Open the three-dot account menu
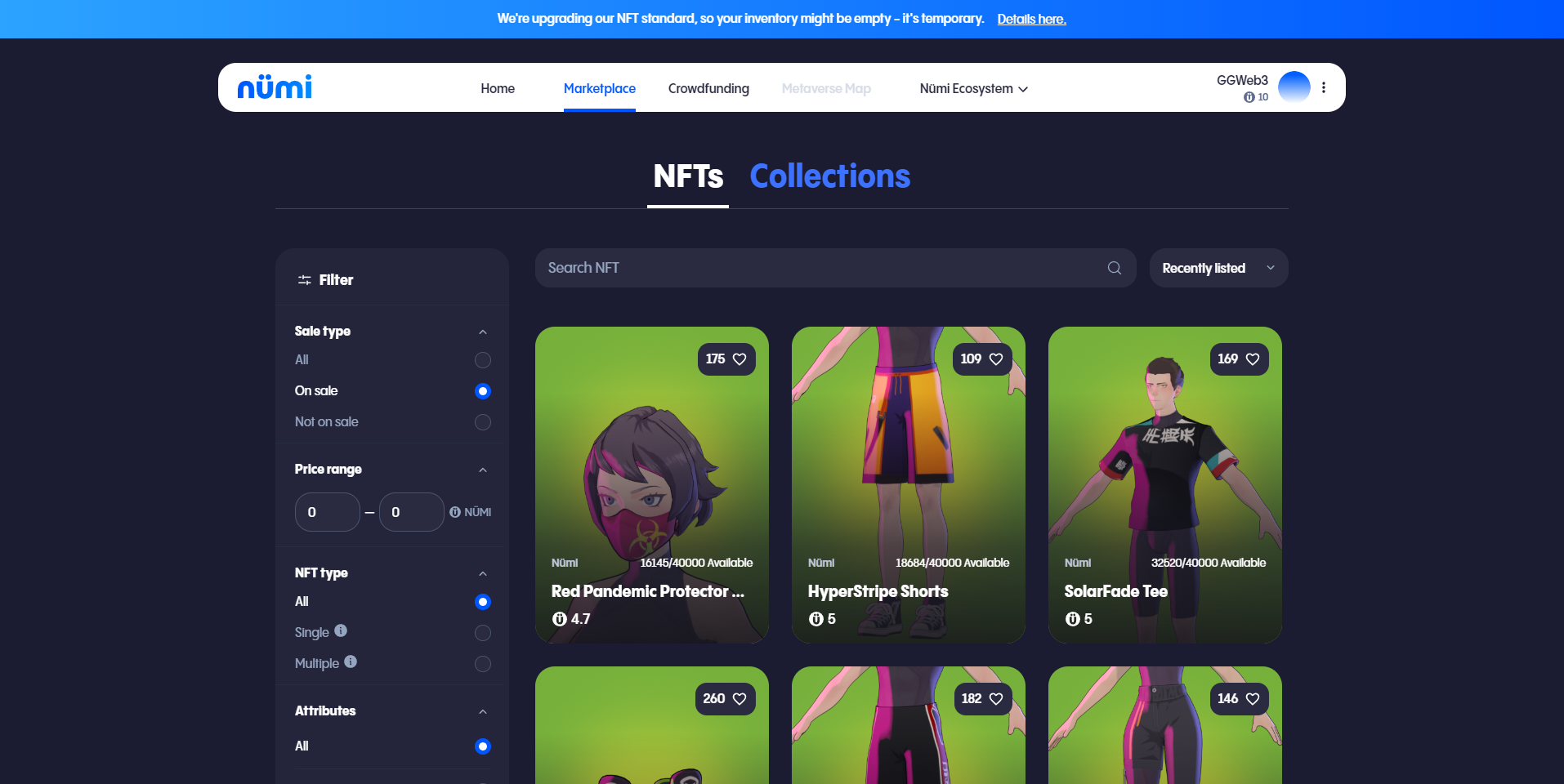1564x784 pixels. click(1324, 87)
